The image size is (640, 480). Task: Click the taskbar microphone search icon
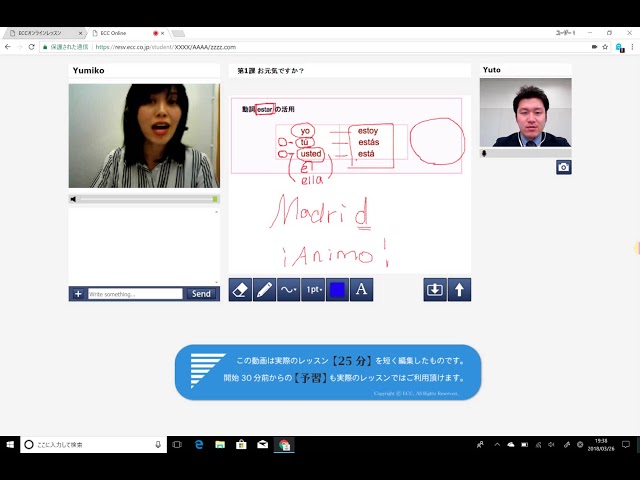[x=158, y=444]
